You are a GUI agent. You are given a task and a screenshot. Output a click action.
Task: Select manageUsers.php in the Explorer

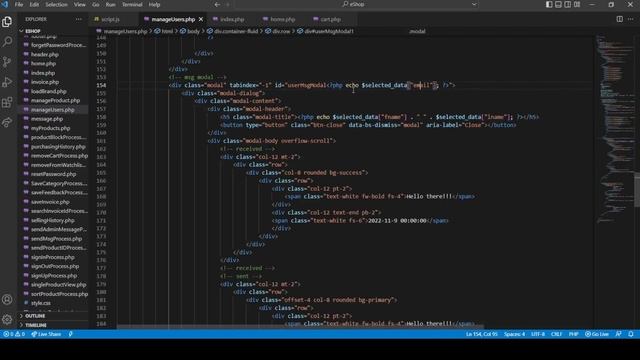pyautogui.click(x=53, y=110)
